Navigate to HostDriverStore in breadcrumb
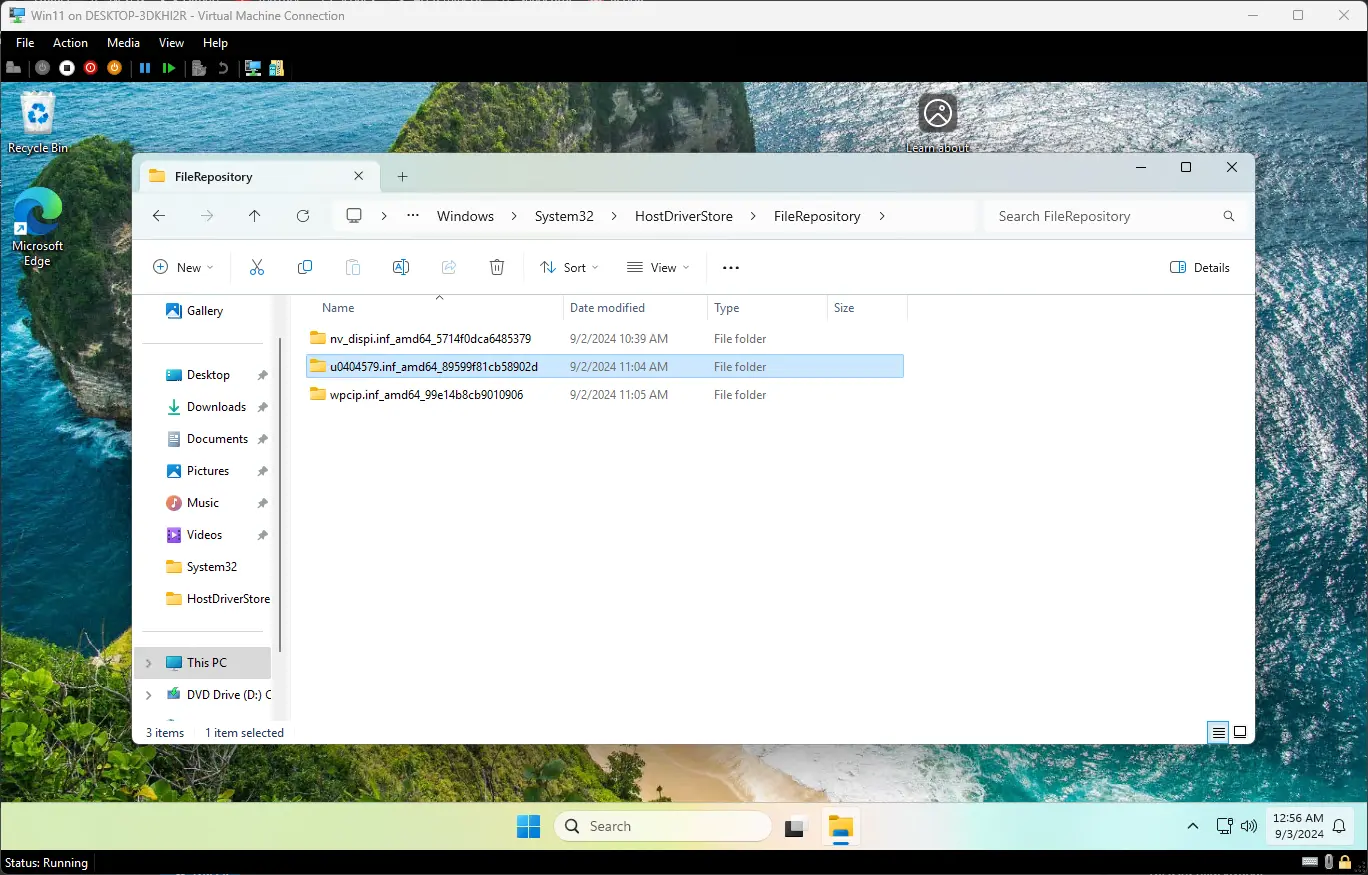 [x=684, y=216]
